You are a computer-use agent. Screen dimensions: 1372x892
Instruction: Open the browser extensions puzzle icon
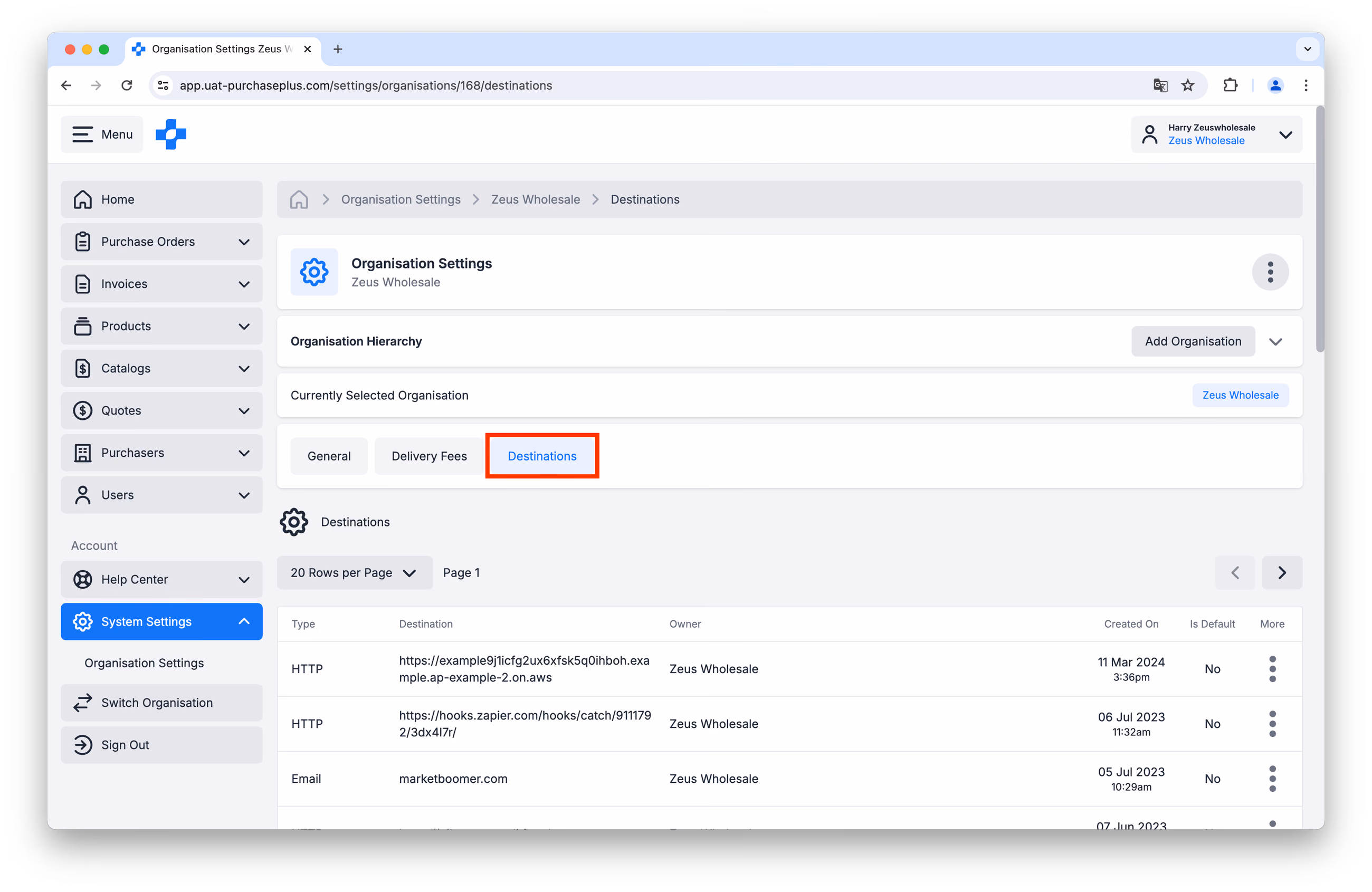point(1230,85)
